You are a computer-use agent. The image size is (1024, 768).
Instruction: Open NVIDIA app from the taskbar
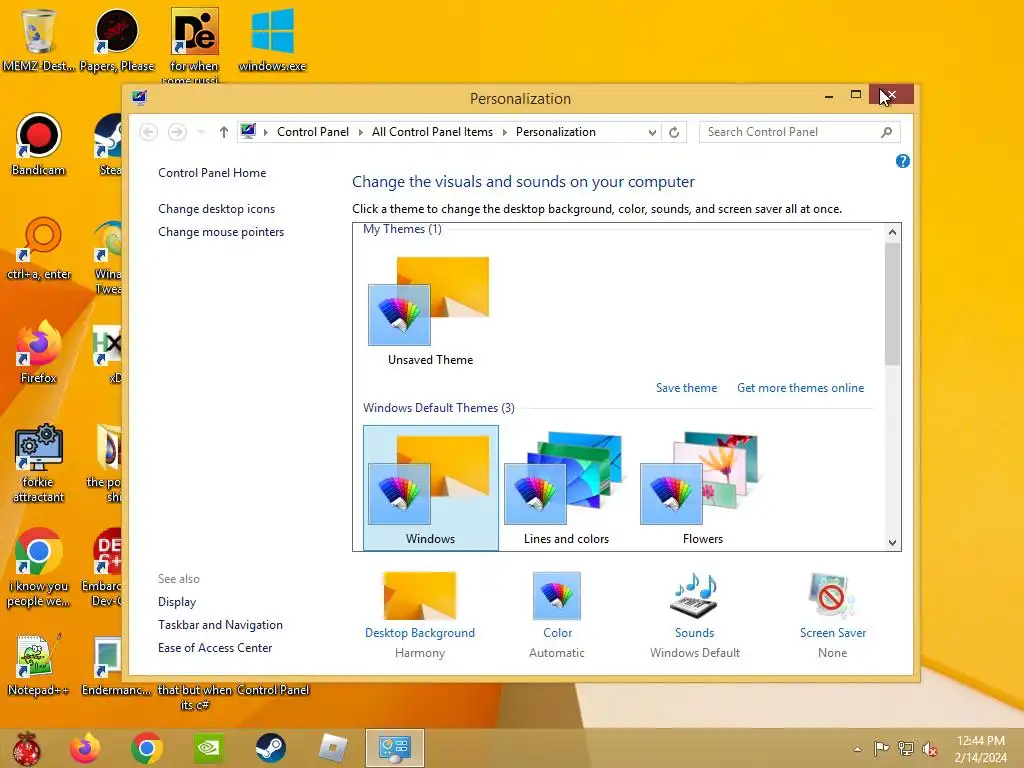coord(208,748)
